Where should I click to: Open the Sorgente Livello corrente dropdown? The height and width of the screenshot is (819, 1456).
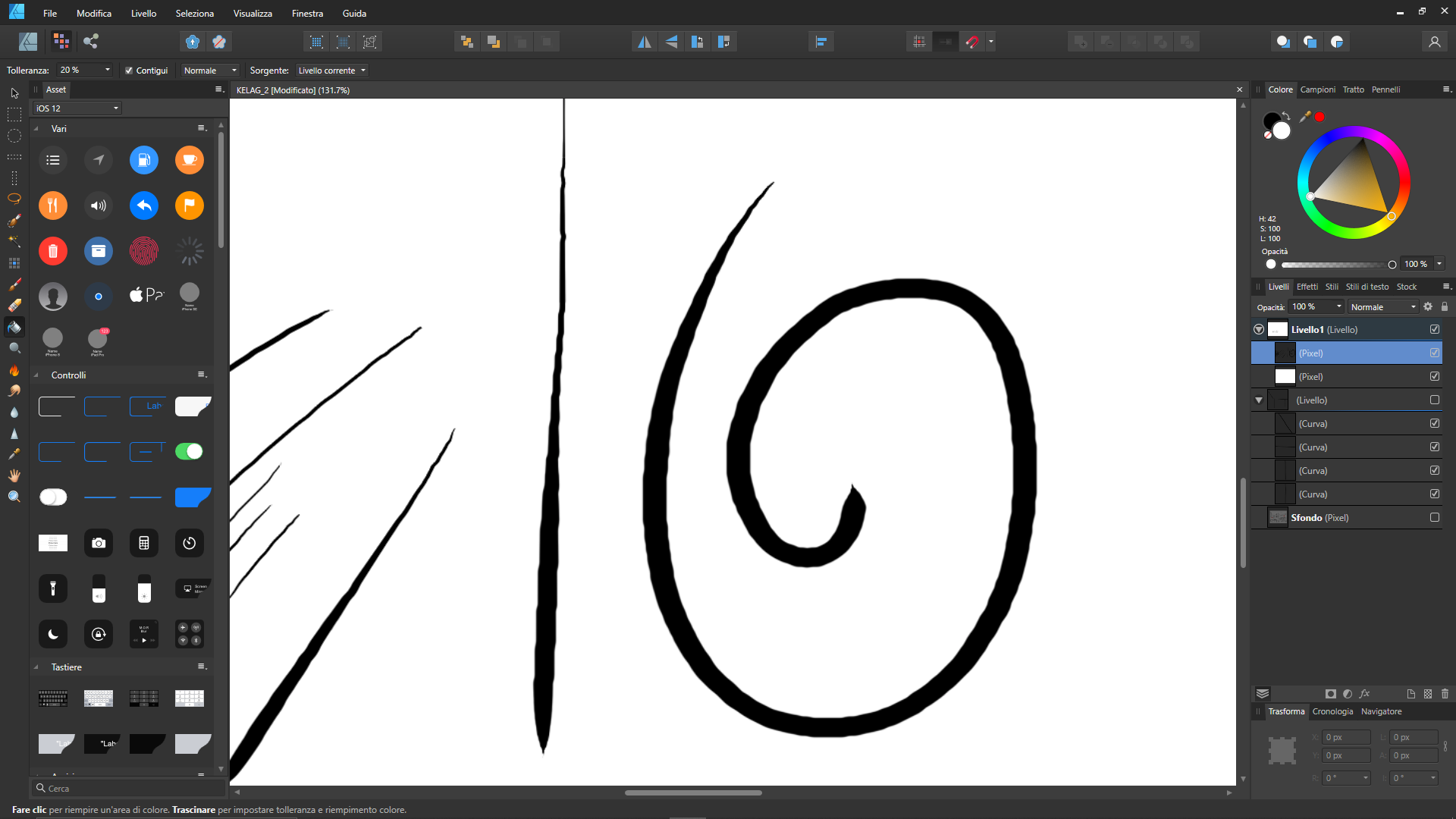pos(332,71)
